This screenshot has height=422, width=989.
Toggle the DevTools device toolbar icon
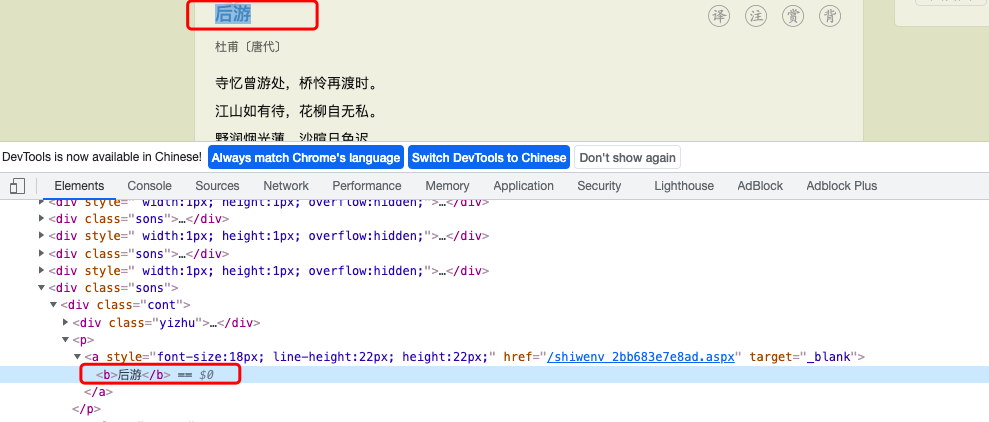(x=18, y=185)
